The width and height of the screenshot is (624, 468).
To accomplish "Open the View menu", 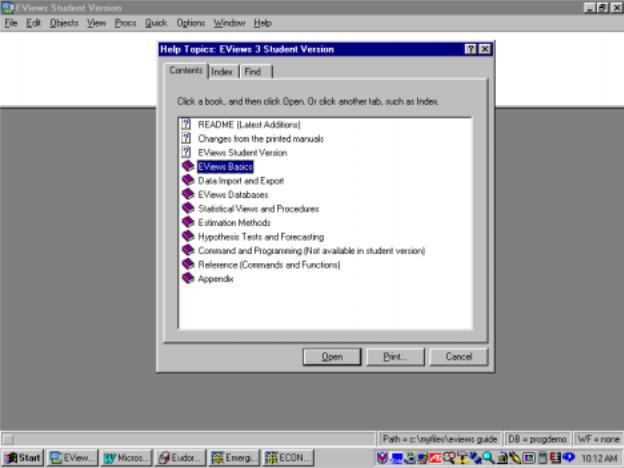I will 96,23.
